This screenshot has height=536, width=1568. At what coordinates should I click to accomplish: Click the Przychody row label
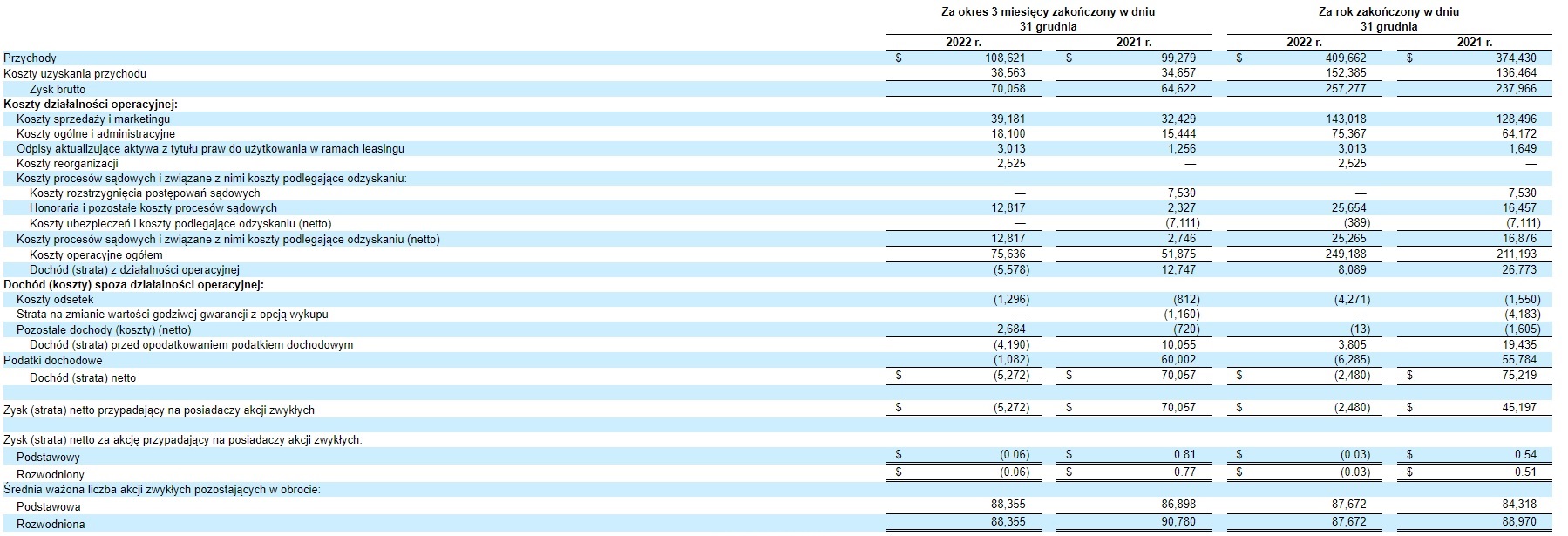pyautogui.click(x=30, y=58)
